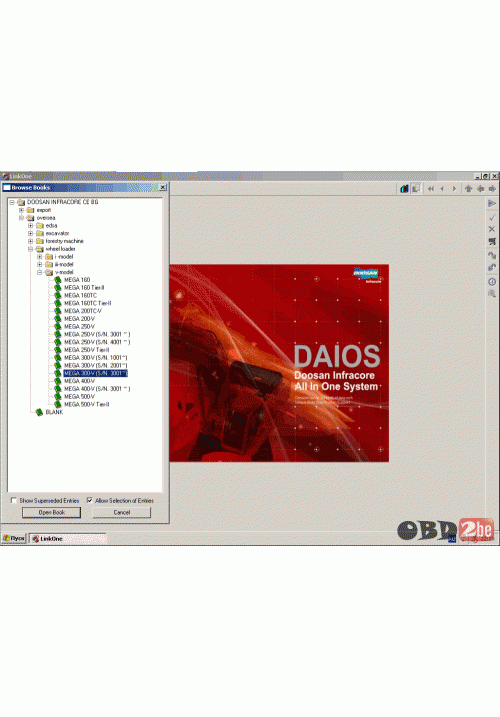Expand the iii-model folder

click(39, 264)
